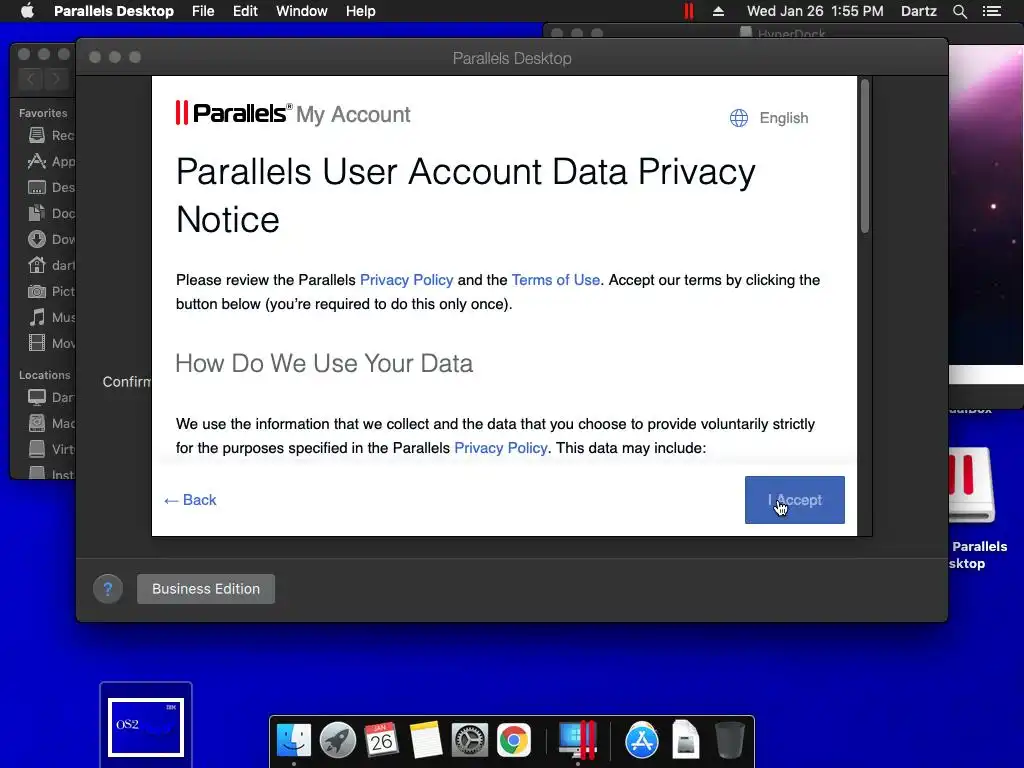The height and width of the screenshot is (768, 1024).
Task: Open the Privacy Policy link in the first paragraph
Action: click(x=406, y=280)
